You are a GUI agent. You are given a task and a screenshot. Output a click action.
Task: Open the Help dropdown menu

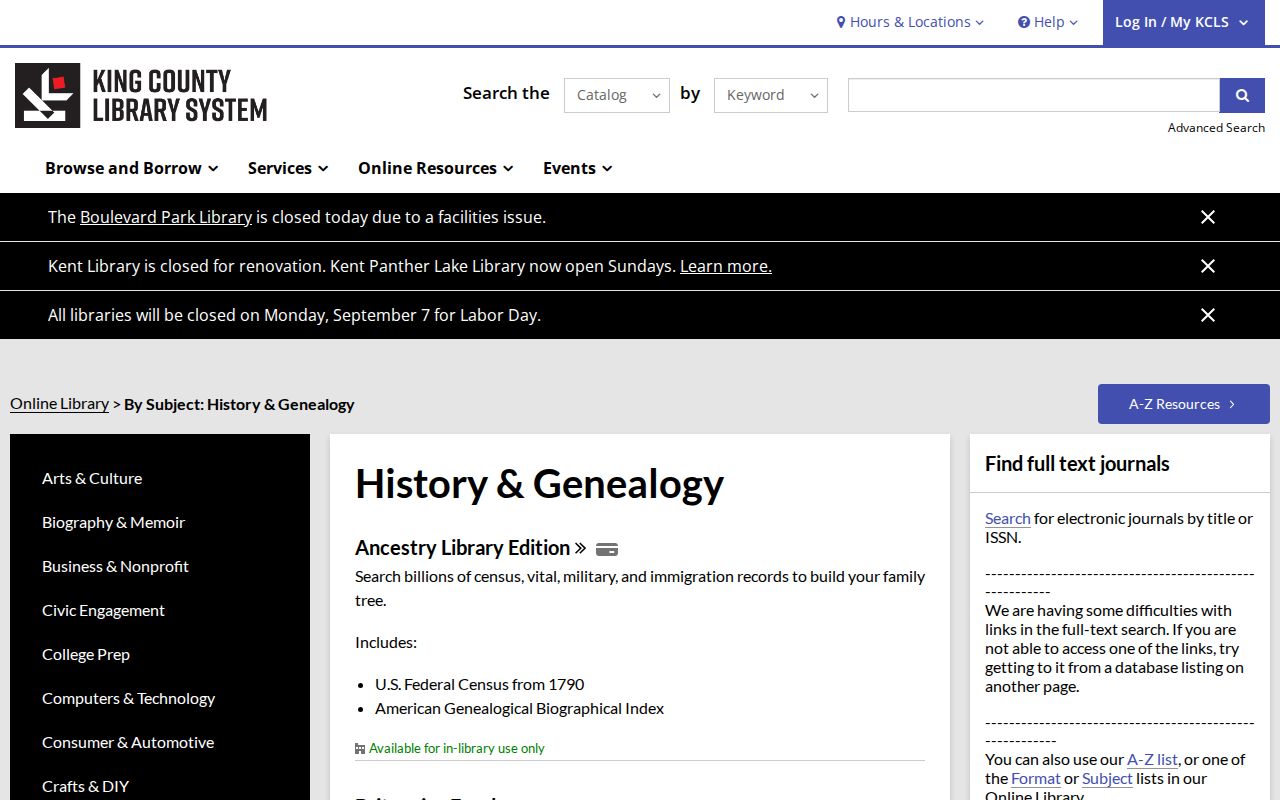click(x=1048, y=22)
